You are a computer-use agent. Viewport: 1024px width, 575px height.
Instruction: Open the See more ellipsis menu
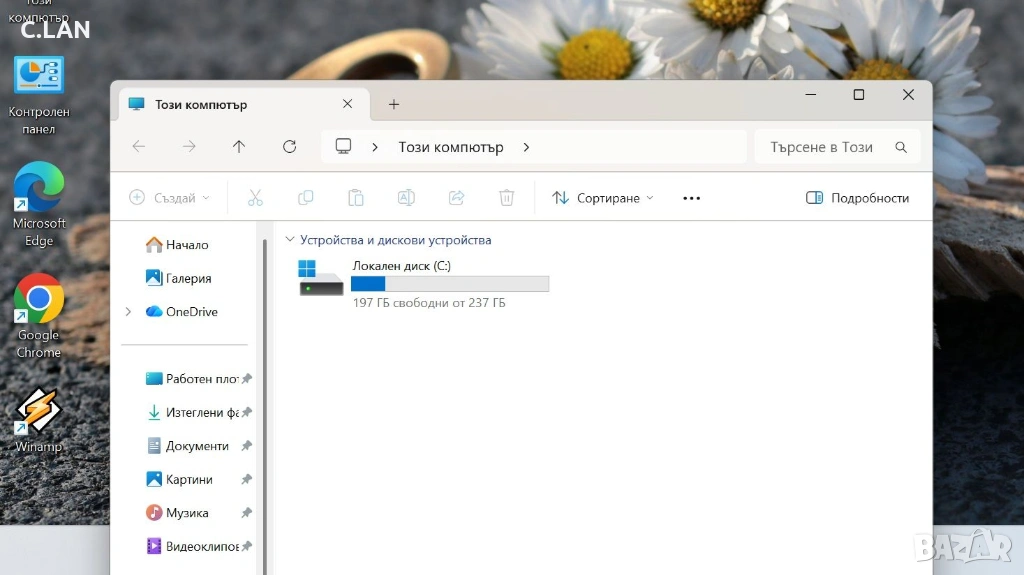691,198
